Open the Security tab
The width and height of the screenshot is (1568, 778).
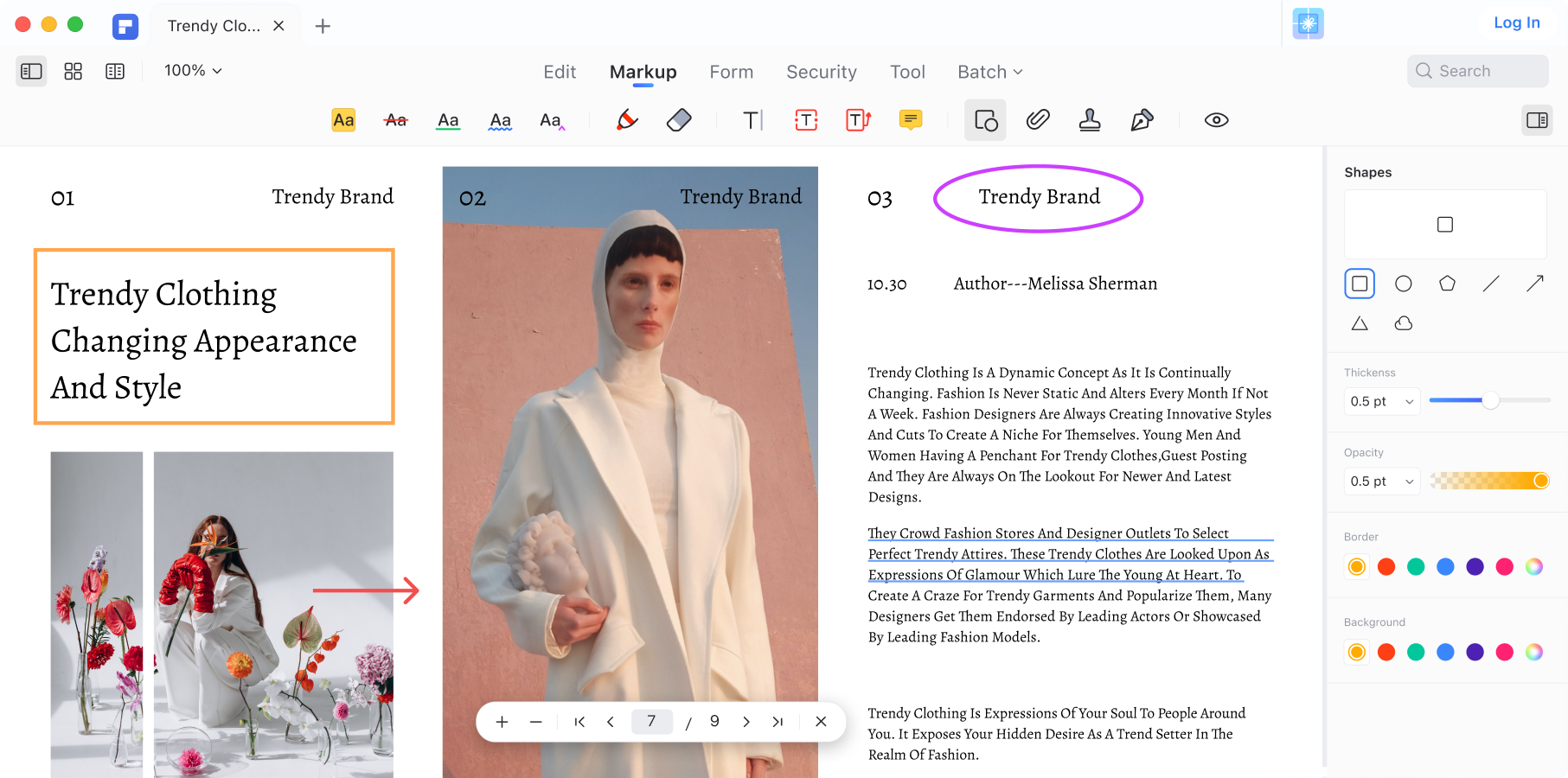[821, 72]
